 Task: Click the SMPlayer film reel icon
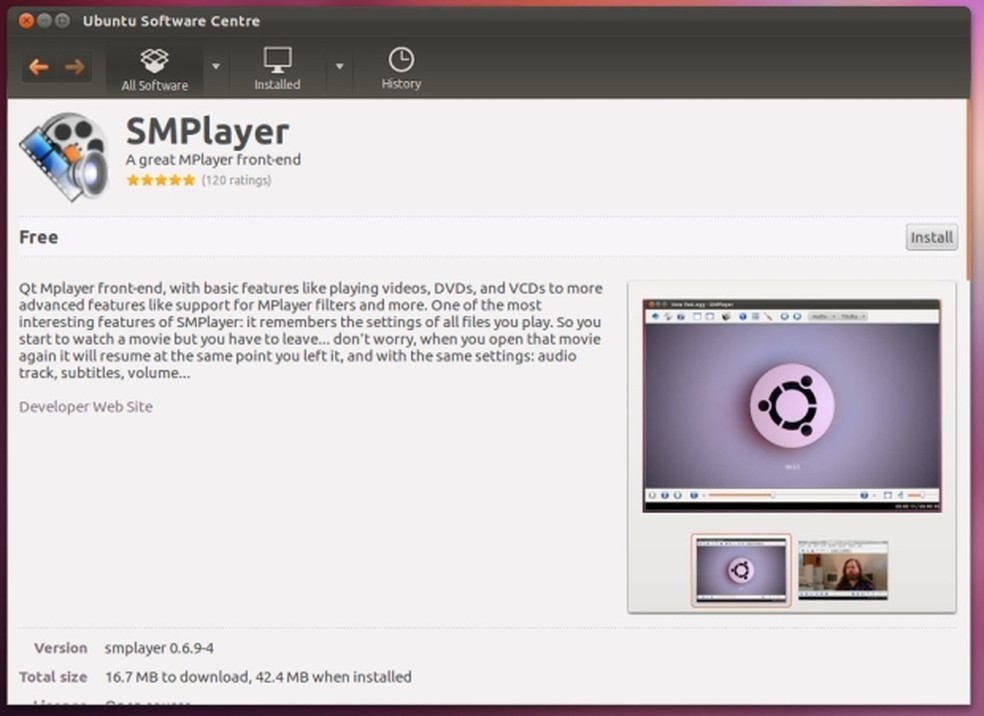click(x=65, y=157)
